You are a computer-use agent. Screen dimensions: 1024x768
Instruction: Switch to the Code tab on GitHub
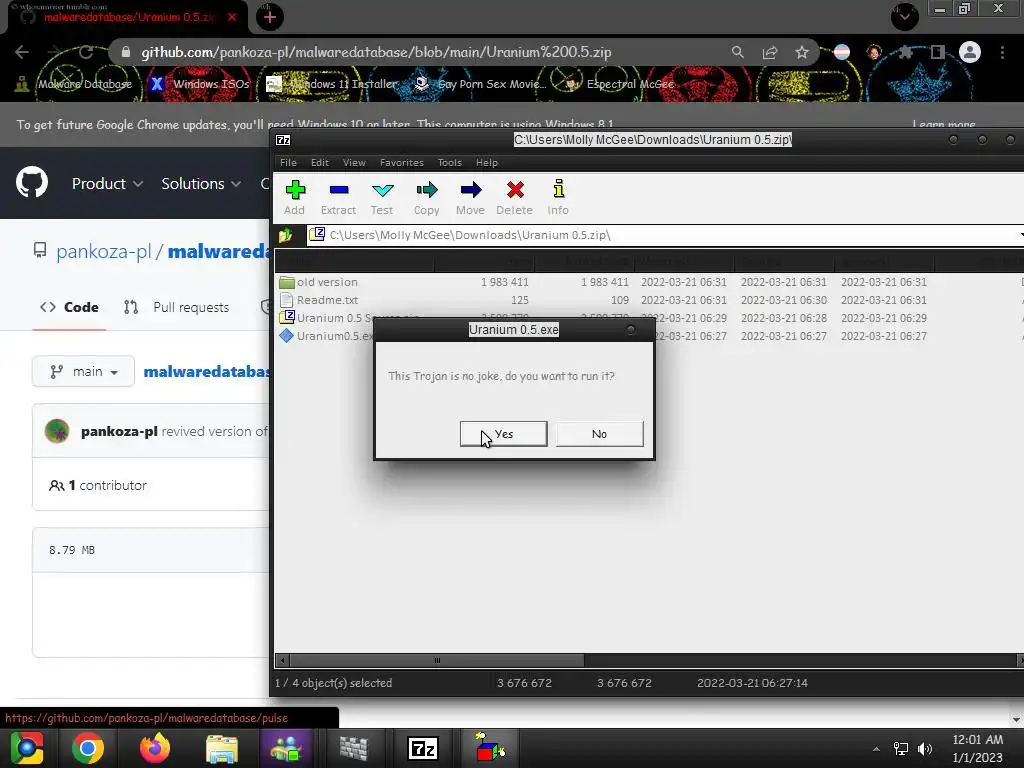(69, 308)
